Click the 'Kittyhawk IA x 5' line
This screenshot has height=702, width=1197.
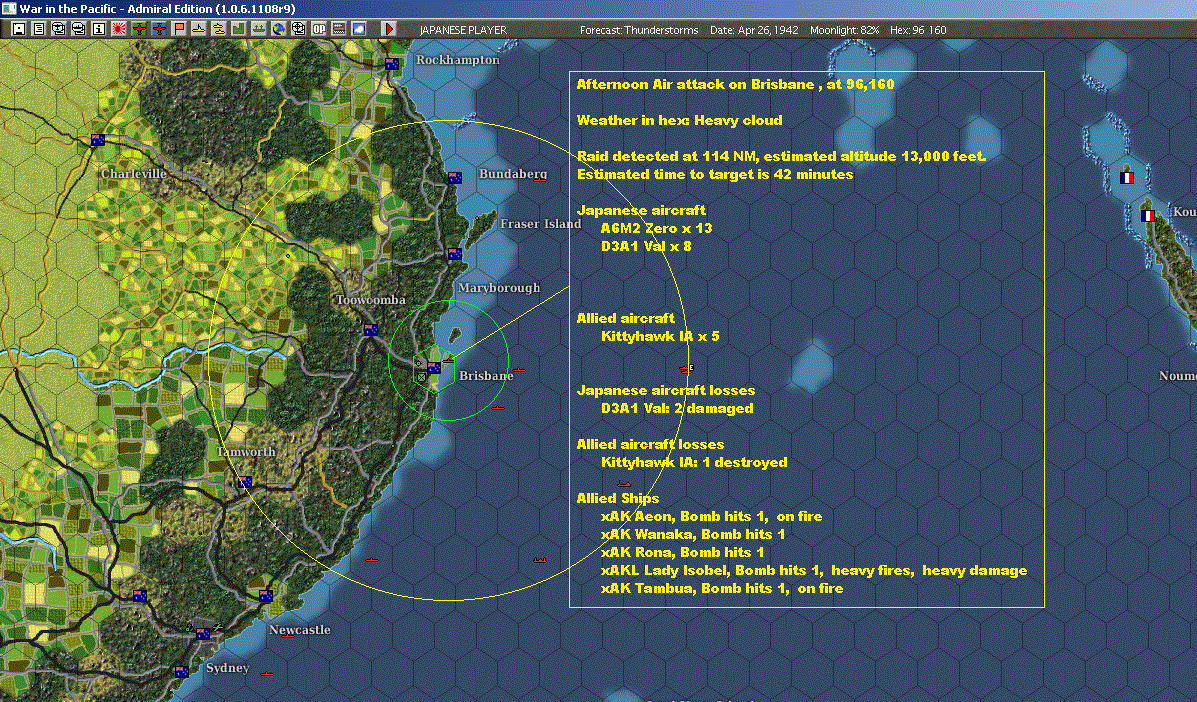(x=660, y=336)
